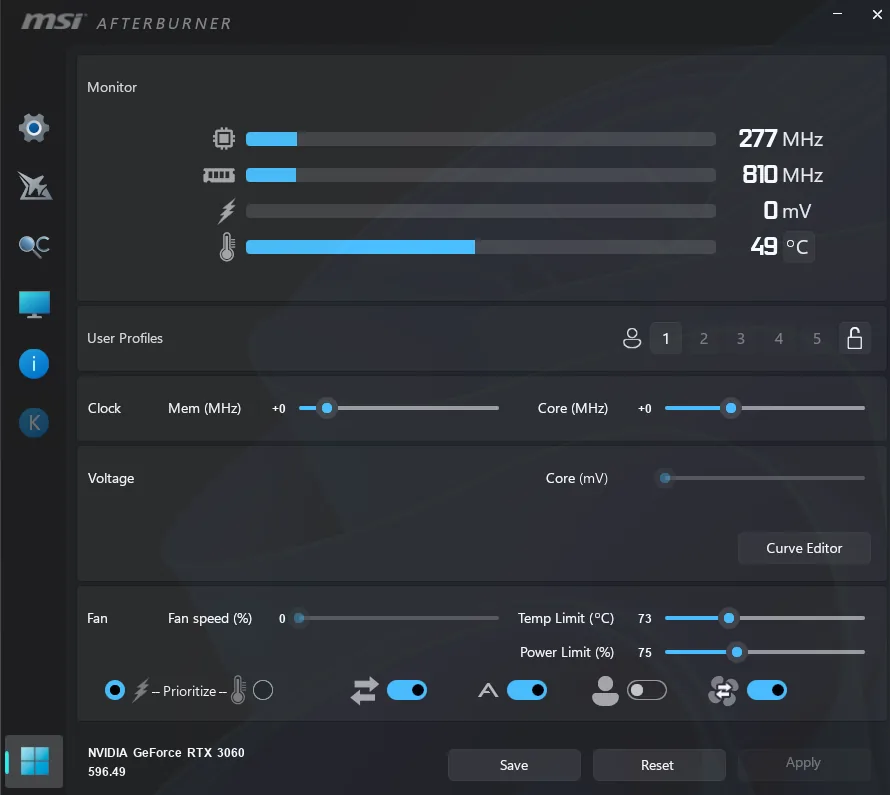This screenshot has height=795, width=890.
Task: Select the prioritize power radio button
Action: (115, 691)
